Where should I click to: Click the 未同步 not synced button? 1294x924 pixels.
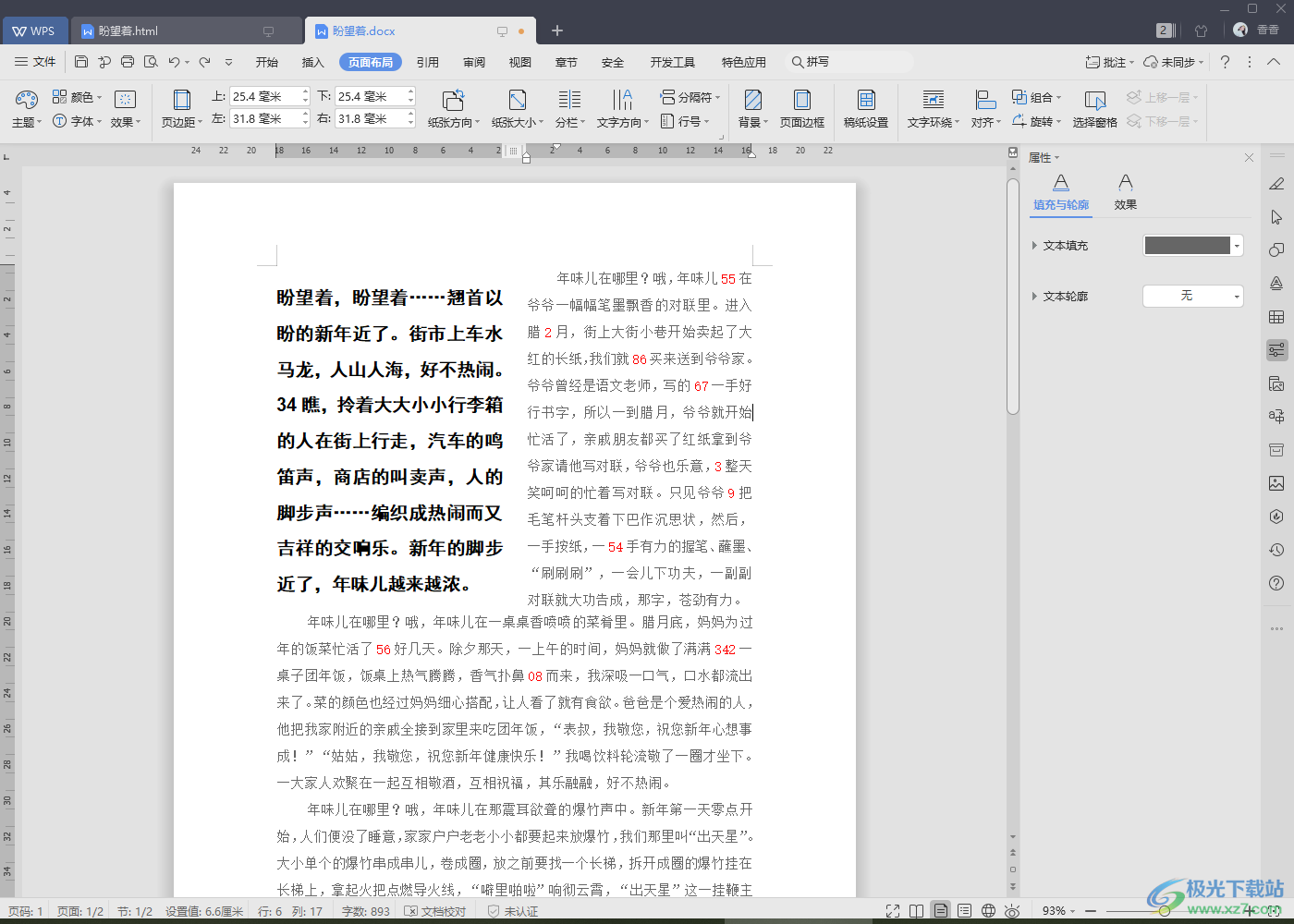(x=1173, y=62)
